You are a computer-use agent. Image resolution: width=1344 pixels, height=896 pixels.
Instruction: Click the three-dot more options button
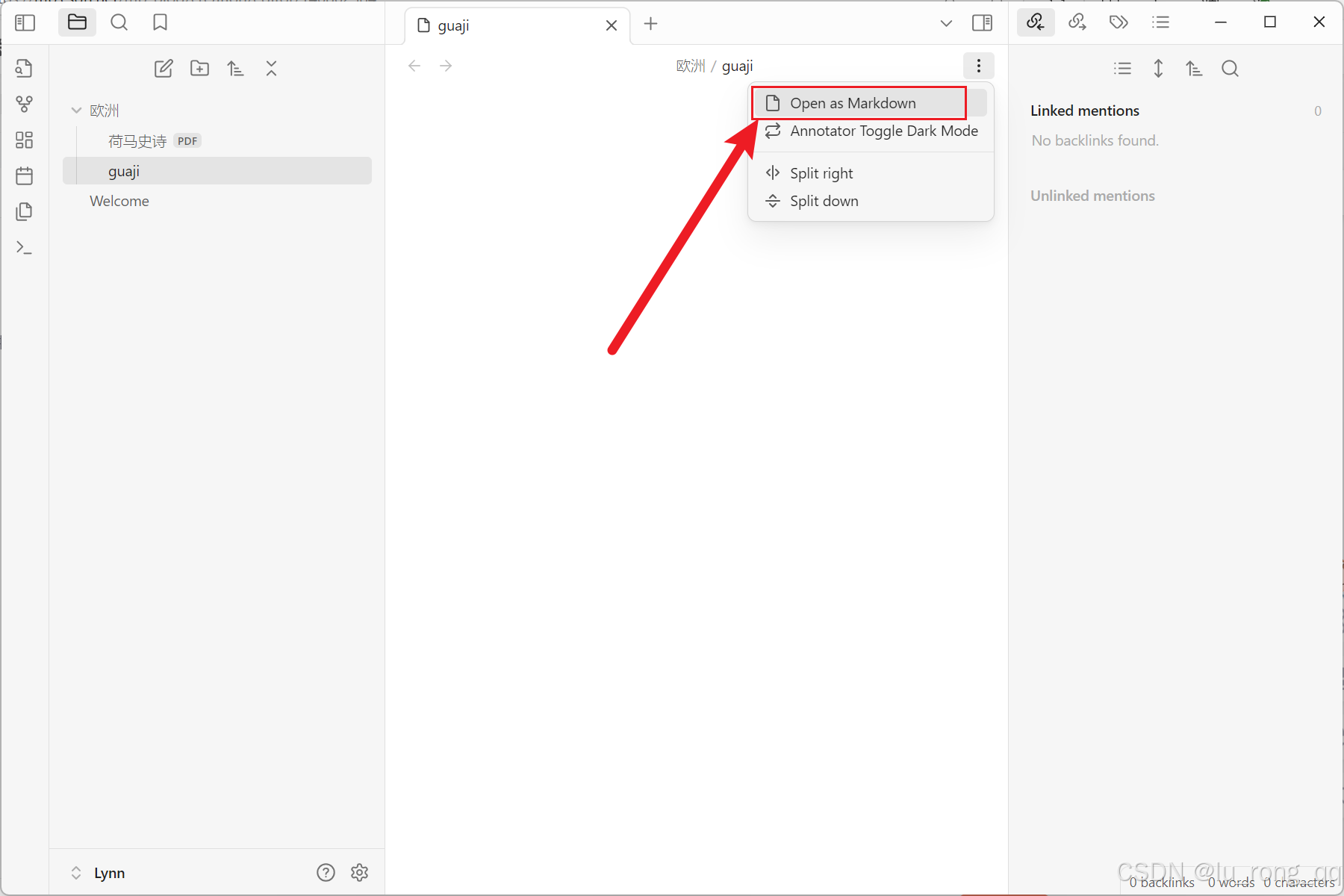coord(978,66)
